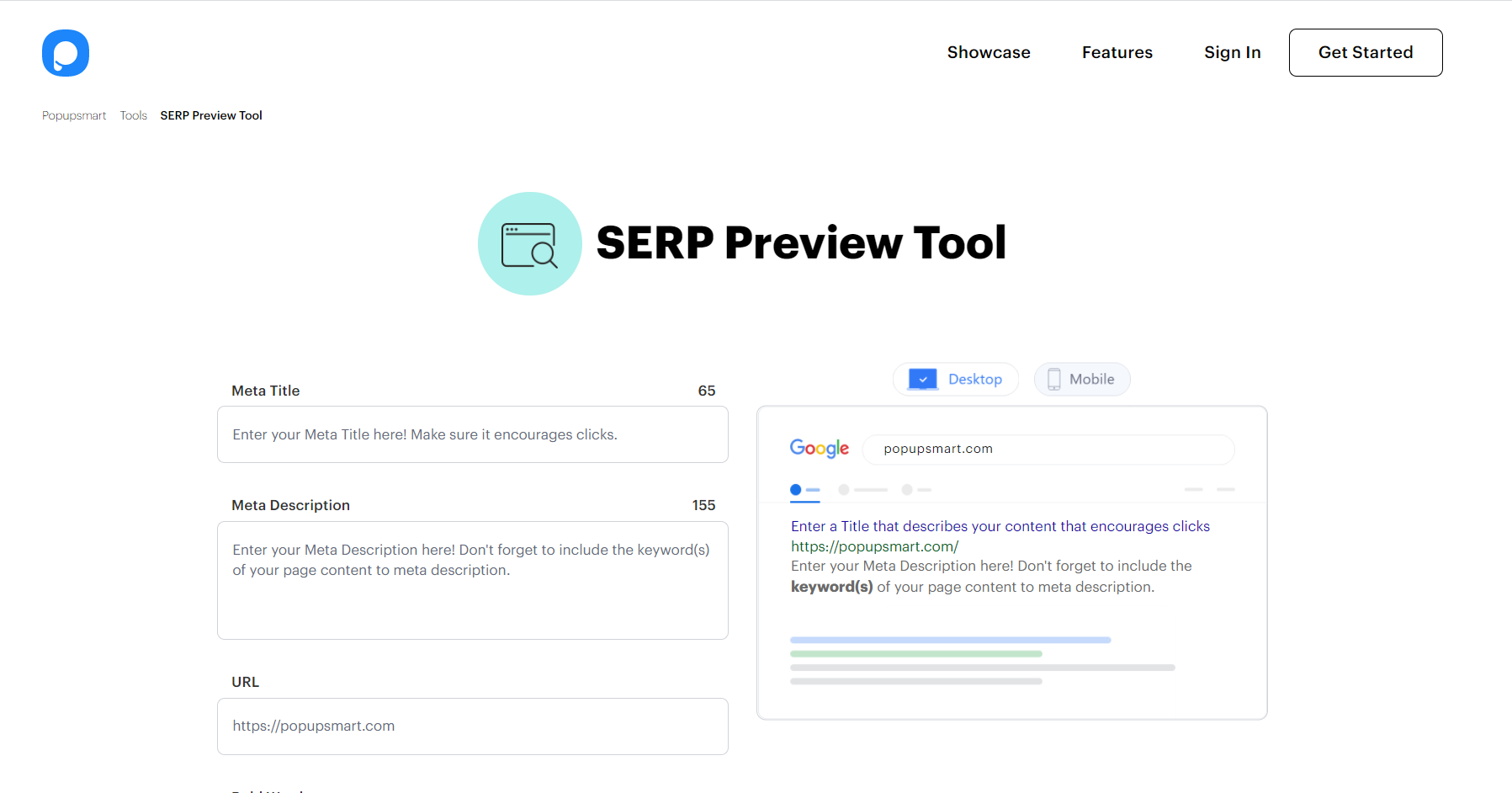1512x793 pixels.
Task: Click the SERP Preview Tool browser-search icon
Action: [529, 244]
